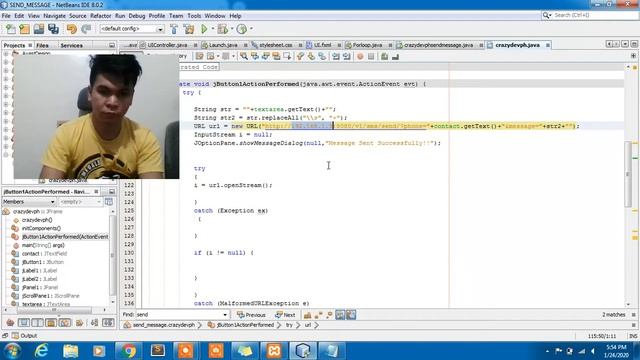Switch to the Services tab
The width and height of the screenshot is (640, 360).
point(71,45)
